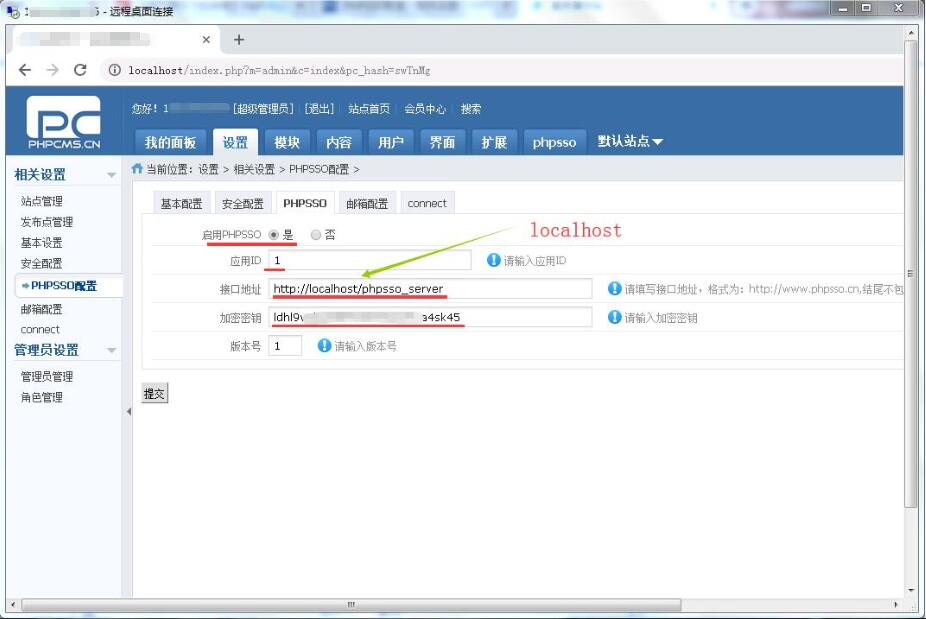Open 安全配置 in the sidebar

(x=41, y=263)
